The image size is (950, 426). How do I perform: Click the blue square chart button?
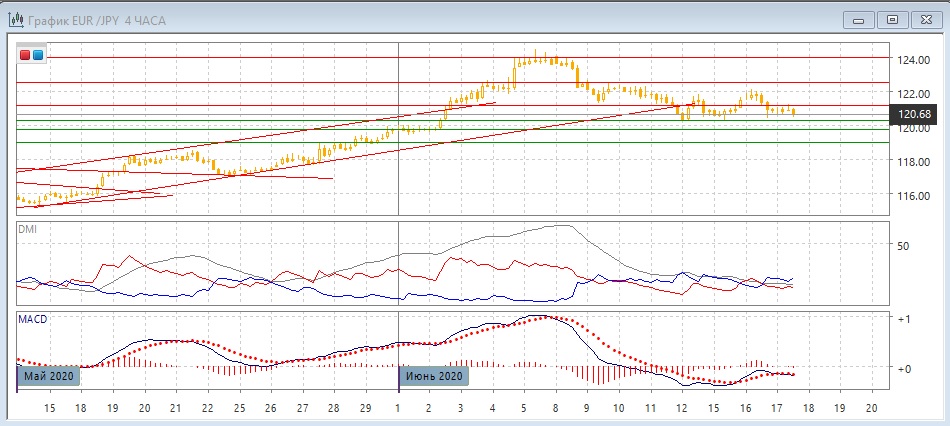(x=38, y=55)
